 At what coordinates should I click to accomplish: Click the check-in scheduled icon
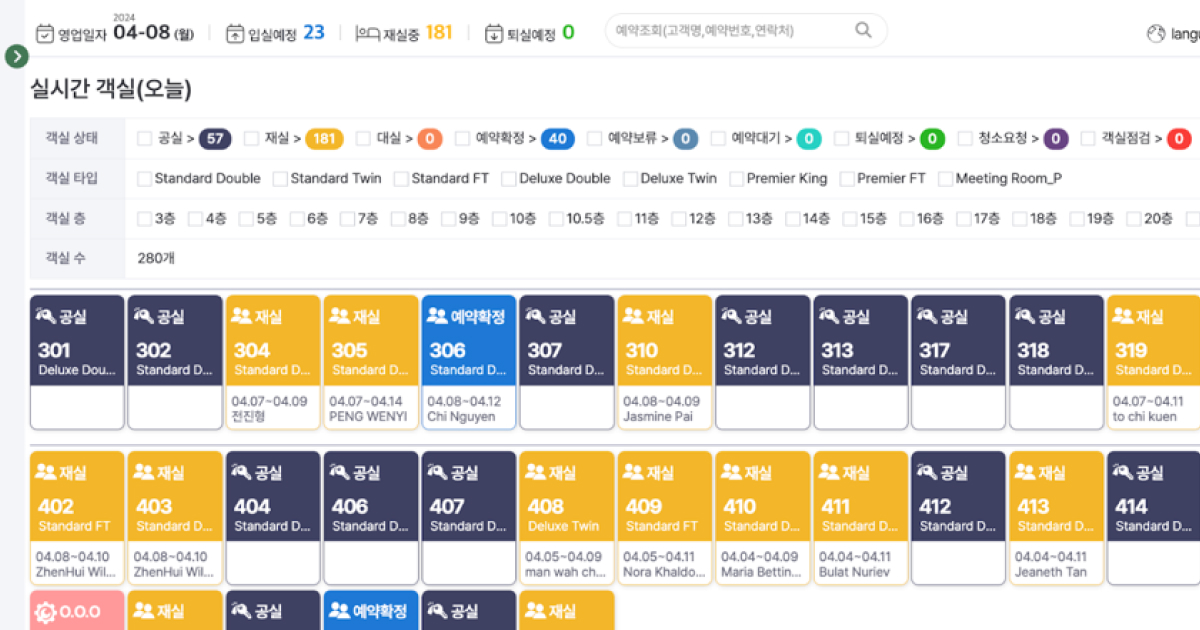[235, 33]
